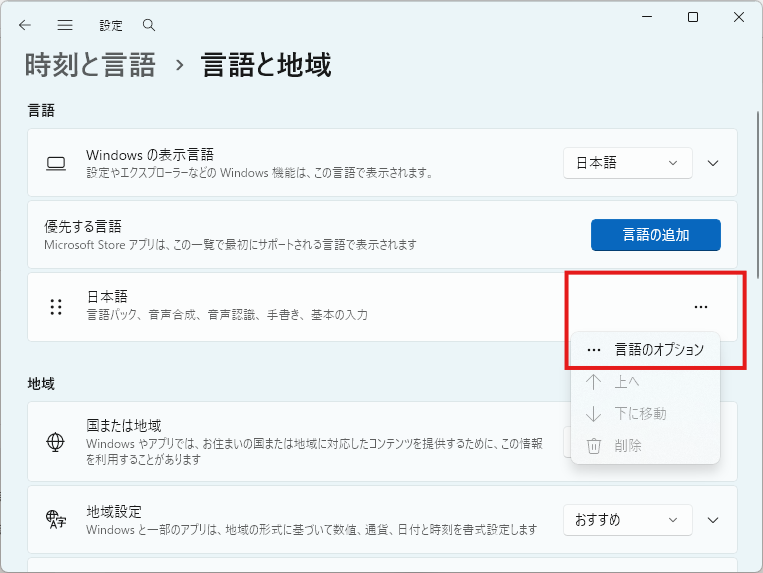Image resolution: width=763 pixels, height=573 pixels.
Task: Choose 上へ in the context menu
Action: [645, 382]
